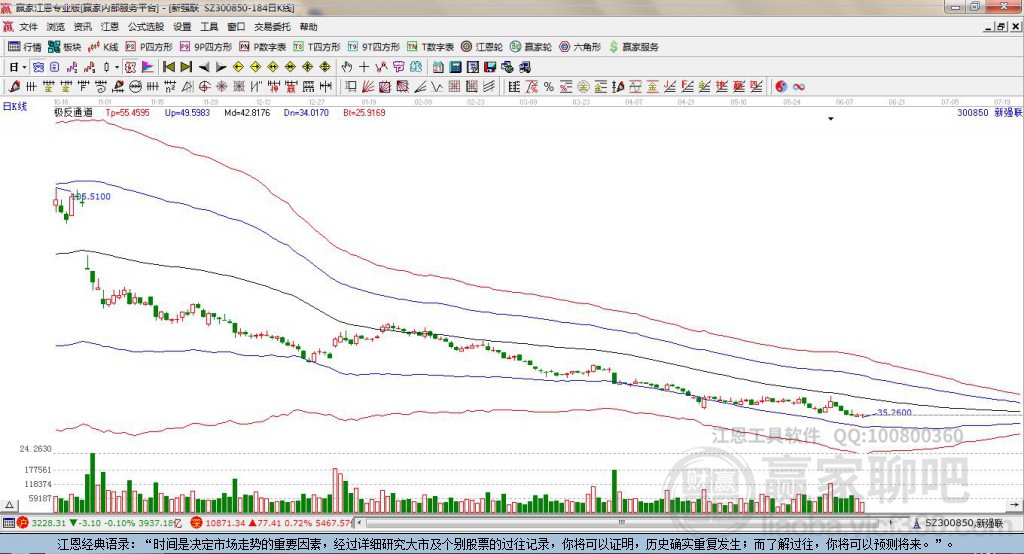Viewport: 1024px width, 554px height.
Task: Open the 行情 market quotes view
Action: point(25,47)
